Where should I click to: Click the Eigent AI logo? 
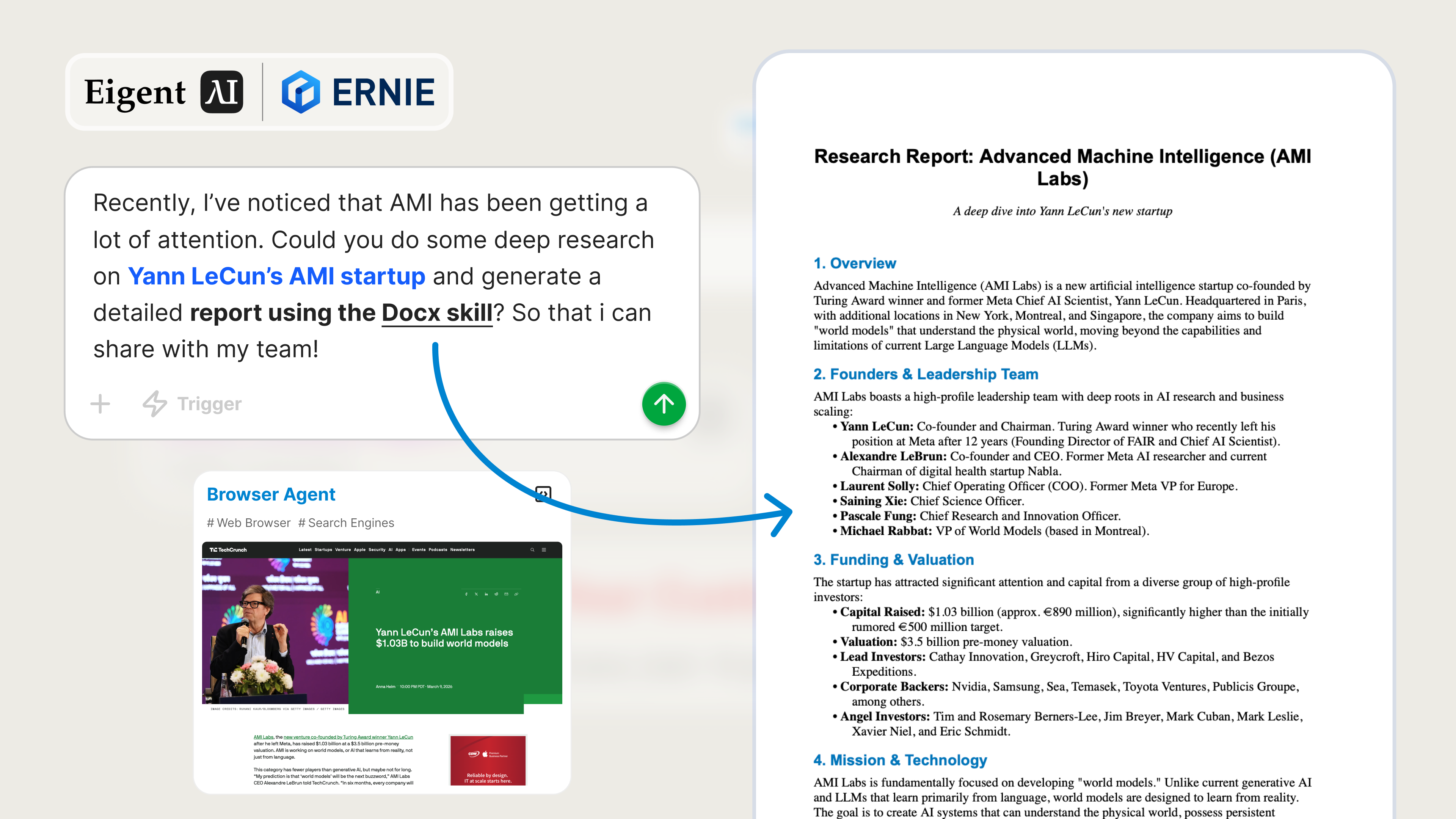tap(164, 92)
